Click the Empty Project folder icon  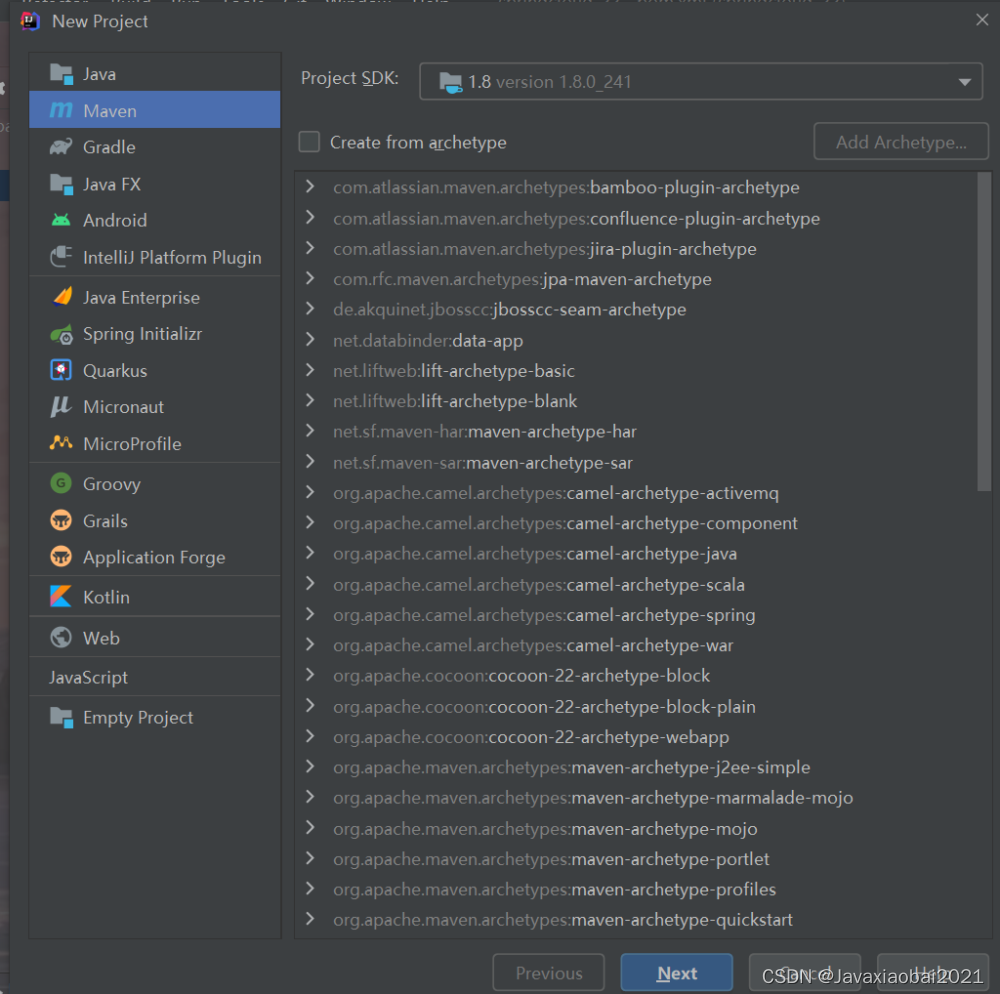point(61,717)
